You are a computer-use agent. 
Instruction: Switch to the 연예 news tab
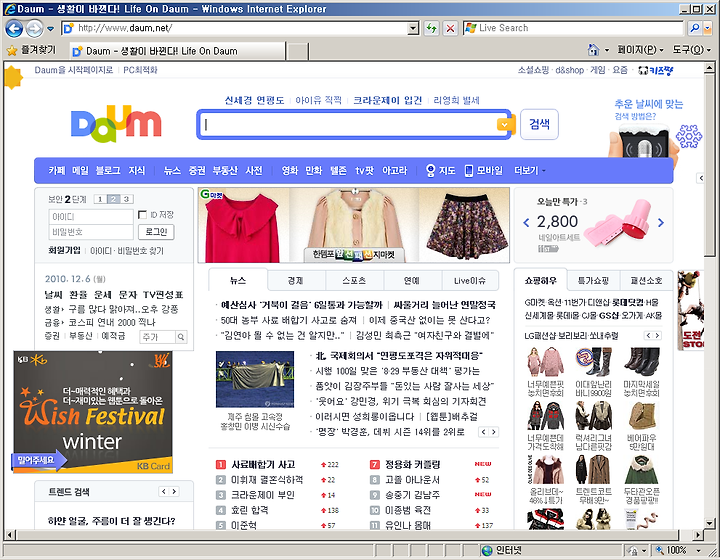(x=412, y=280)
